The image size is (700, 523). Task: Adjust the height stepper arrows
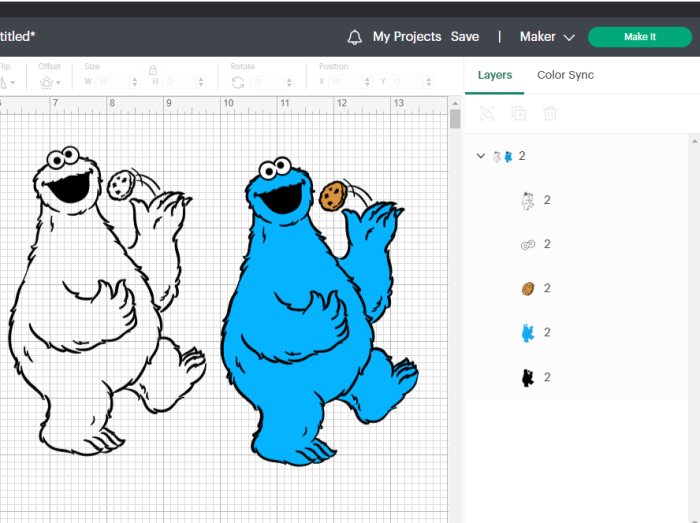point(201,82)
